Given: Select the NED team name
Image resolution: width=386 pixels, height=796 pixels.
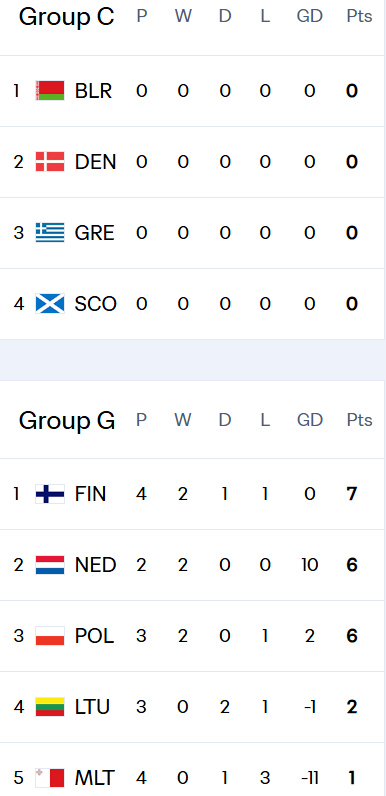Looking at the screenshot, I should coord(95,565).
